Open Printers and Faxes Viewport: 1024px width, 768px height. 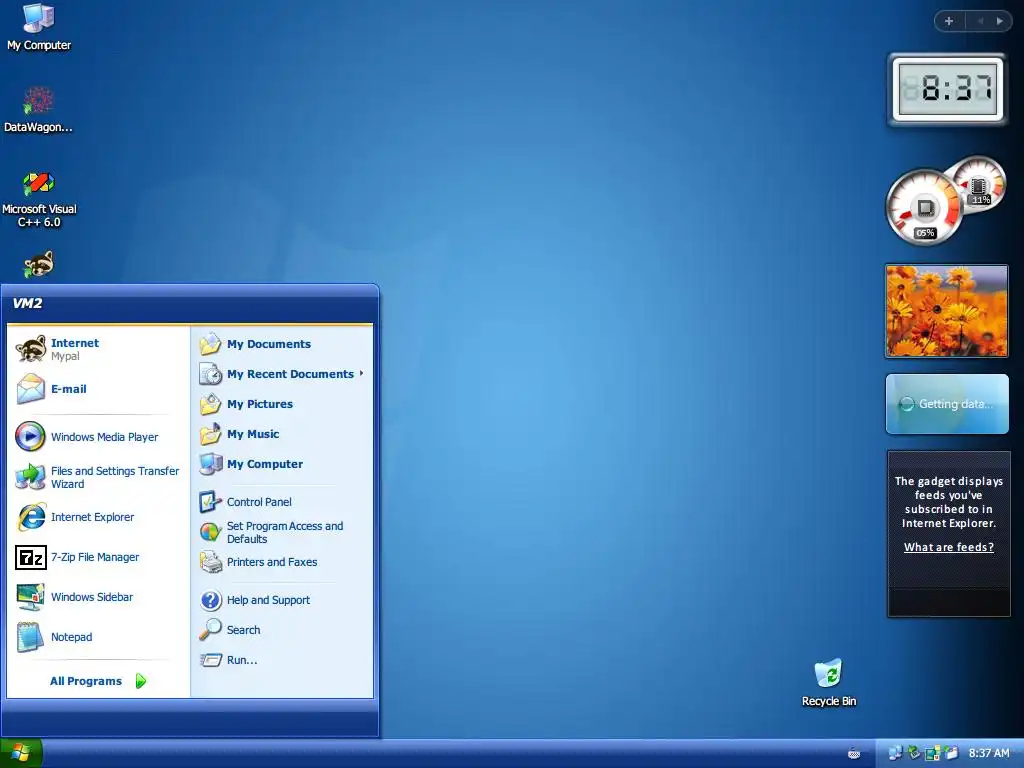tap(281, 562)
